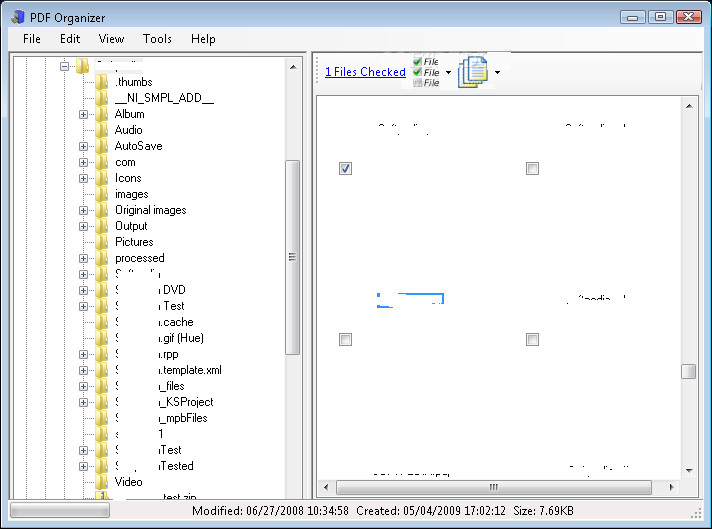
Task: Select the __NI_SMPL_ADD__ folder icon
Action: [101, 98]
